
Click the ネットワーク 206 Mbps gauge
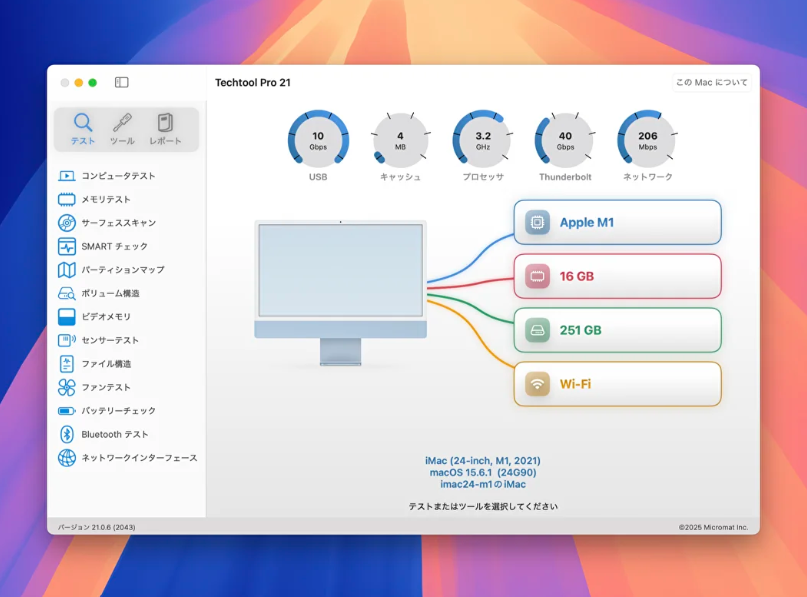coord(647,139)
